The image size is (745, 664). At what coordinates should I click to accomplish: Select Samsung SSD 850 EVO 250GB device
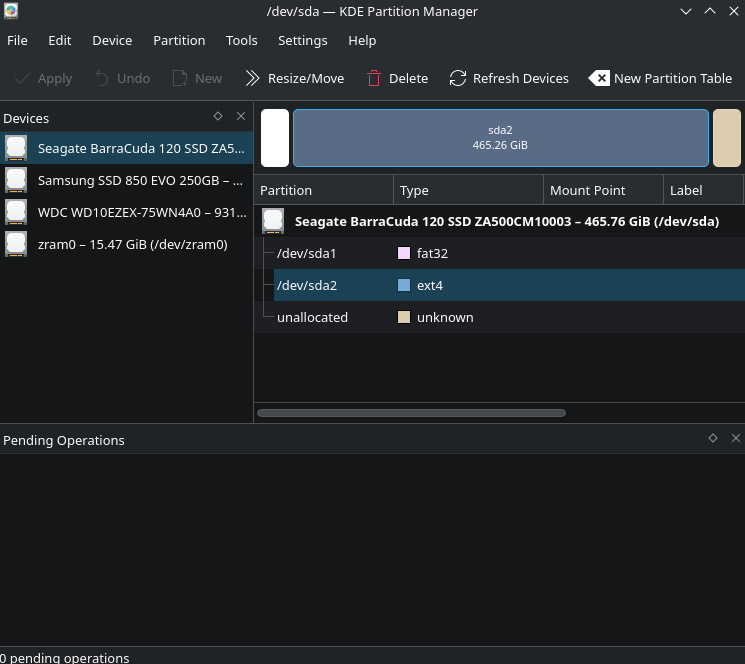point(126,180)
